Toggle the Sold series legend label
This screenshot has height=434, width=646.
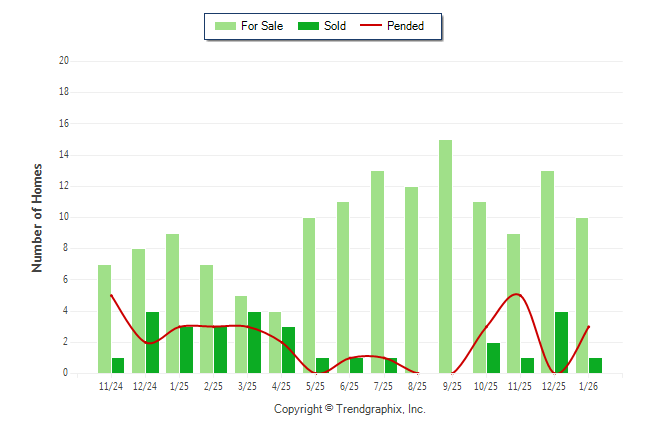tap(335, 26)
